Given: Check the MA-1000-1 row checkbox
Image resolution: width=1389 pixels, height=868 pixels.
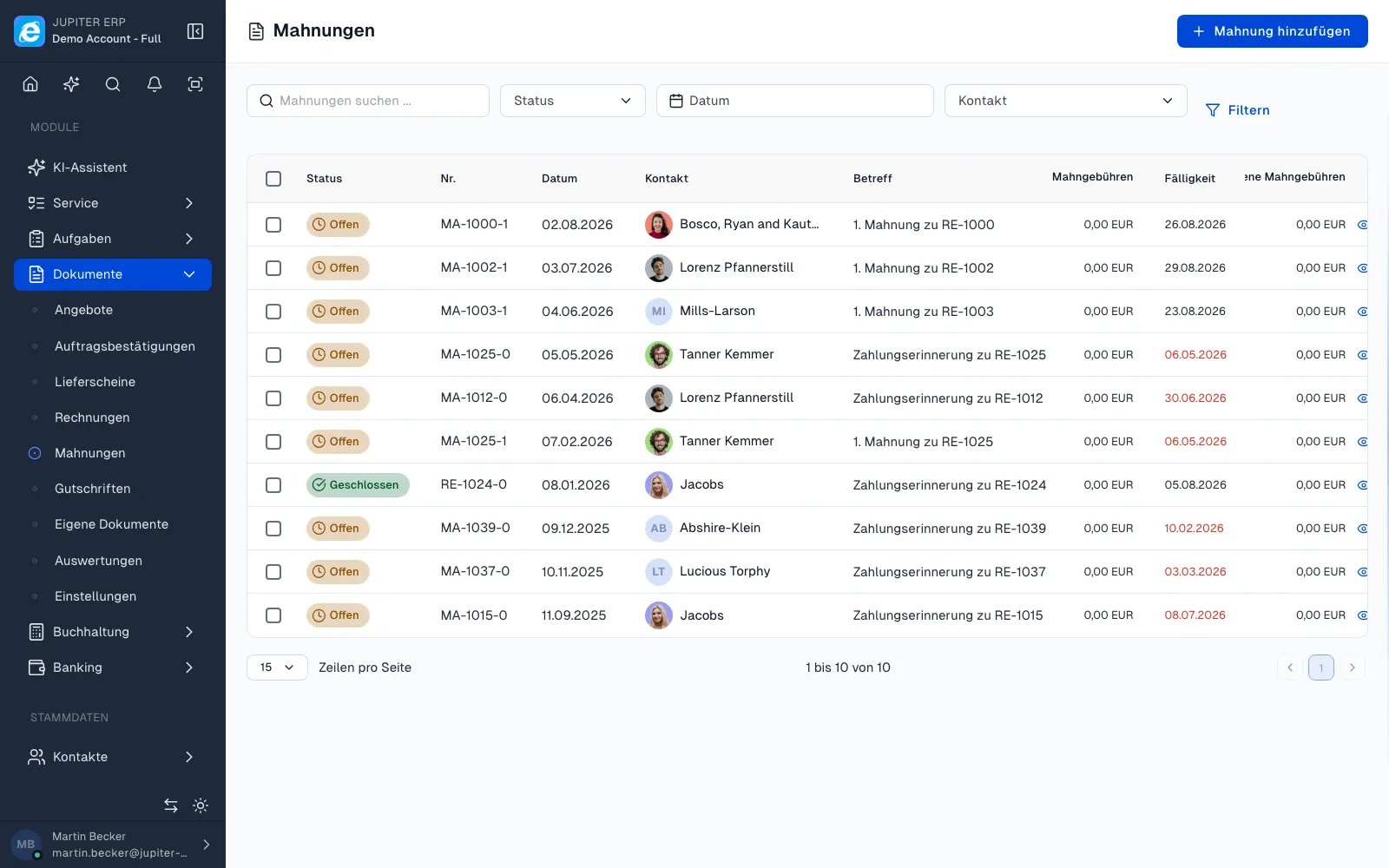Looking at the screenshot, I should 273,225.
